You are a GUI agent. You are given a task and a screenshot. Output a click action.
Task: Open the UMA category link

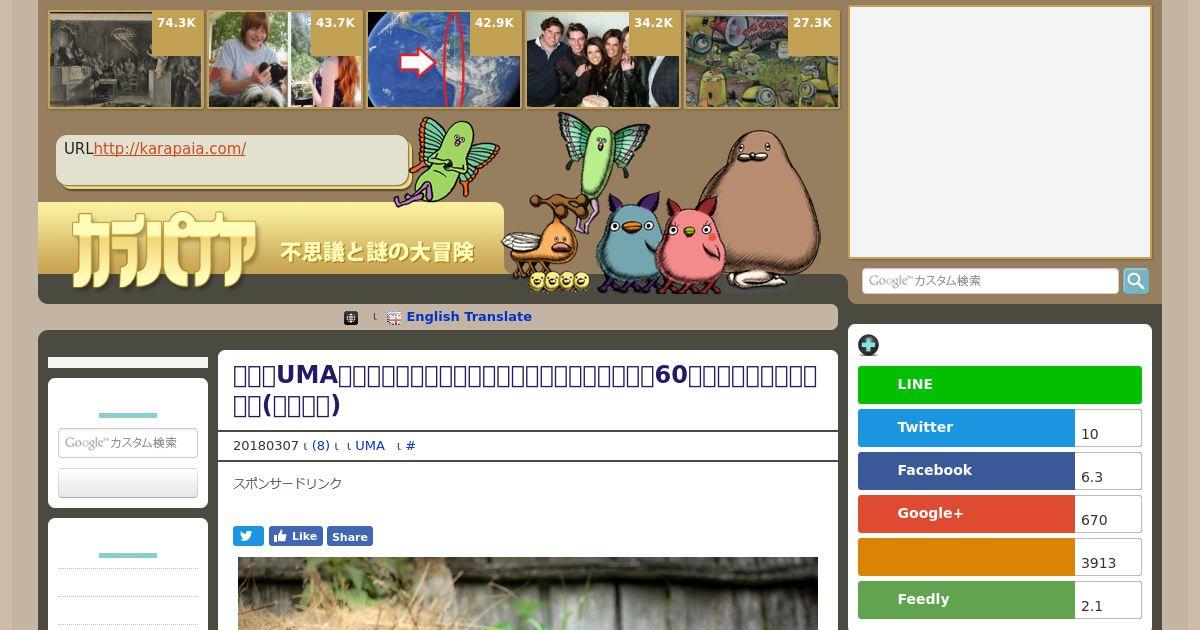[370, 446]
